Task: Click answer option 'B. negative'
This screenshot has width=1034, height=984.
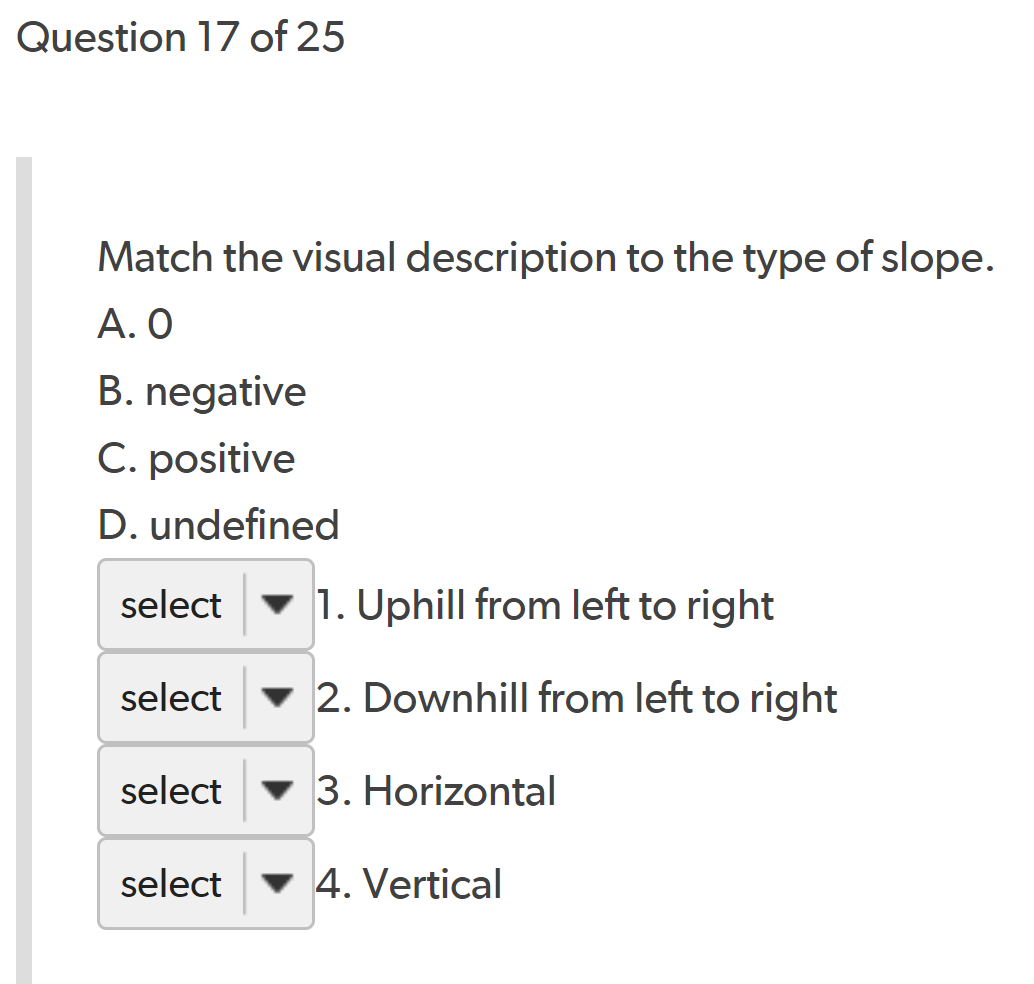Action: (202, 392)
